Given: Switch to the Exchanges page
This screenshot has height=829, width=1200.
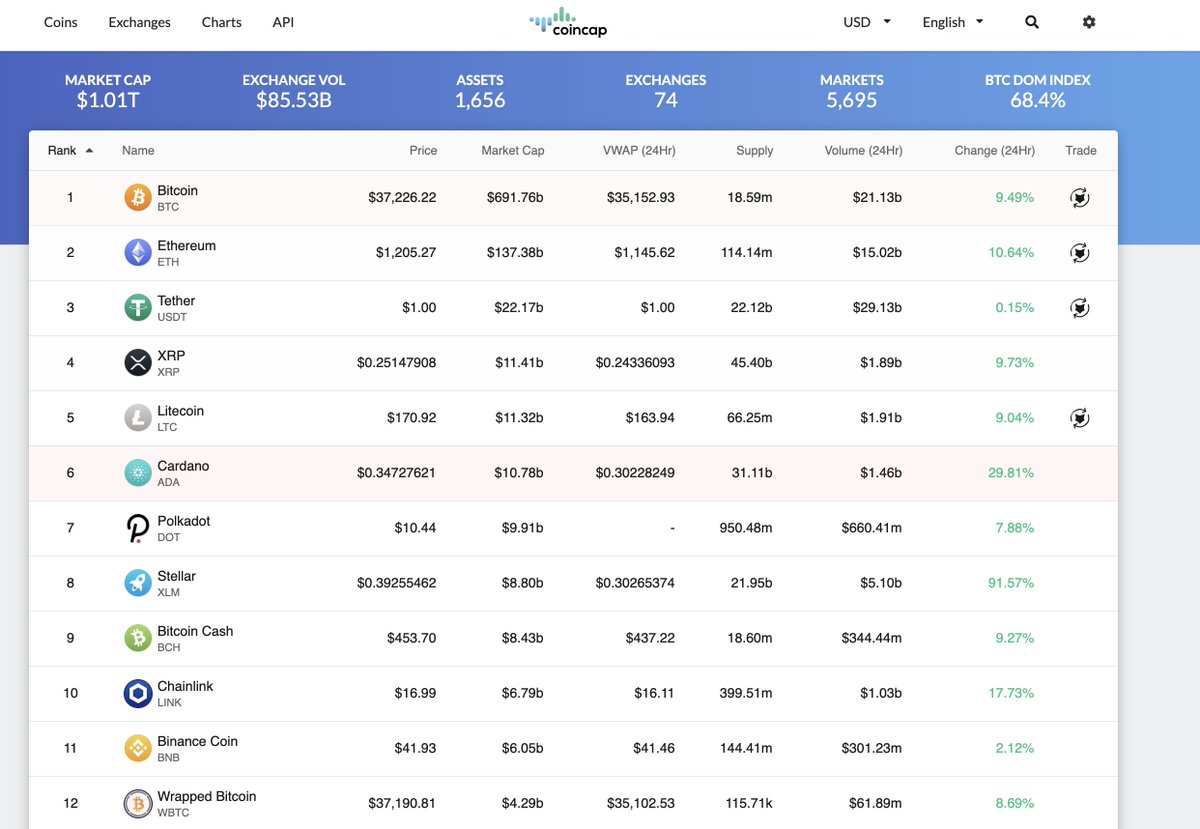Looking at the screenshot, I should pos(139,21).
